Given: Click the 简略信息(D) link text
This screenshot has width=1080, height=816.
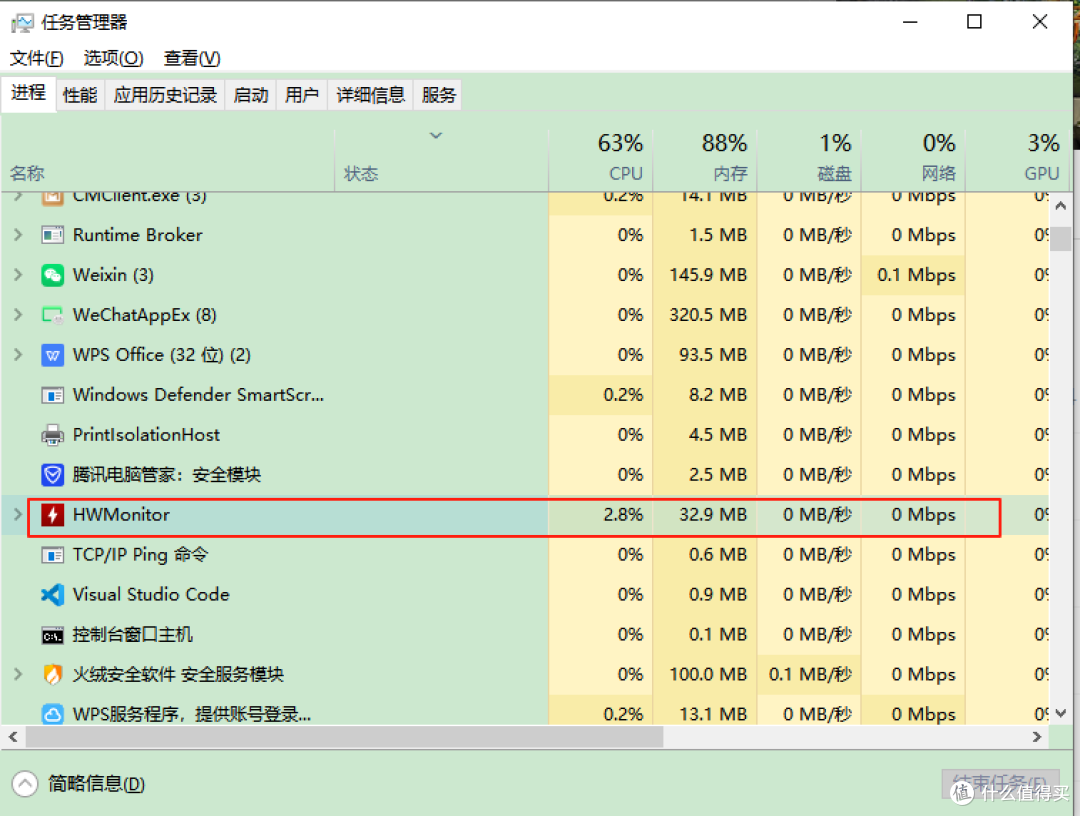Looking at the screenshot, I should [96, 784].
